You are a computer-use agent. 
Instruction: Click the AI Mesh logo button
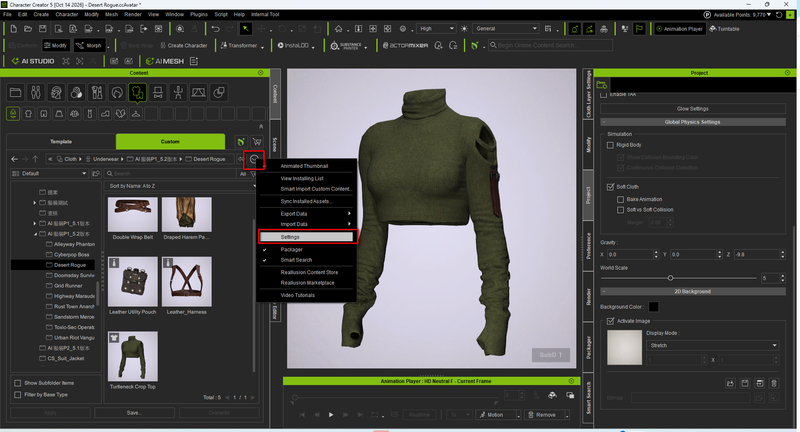tap(164, 61)
